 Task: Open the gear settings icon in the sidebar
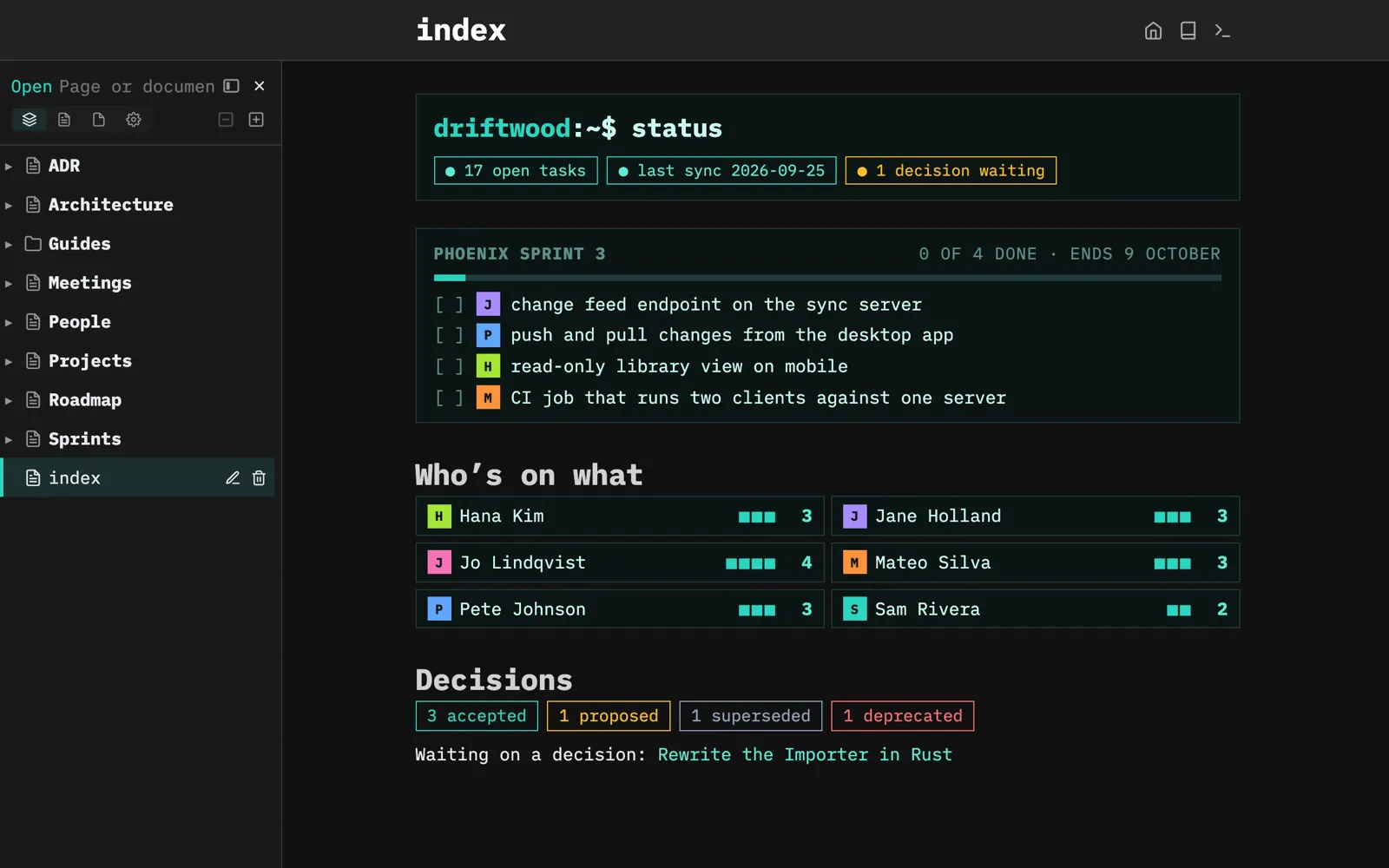134,120
